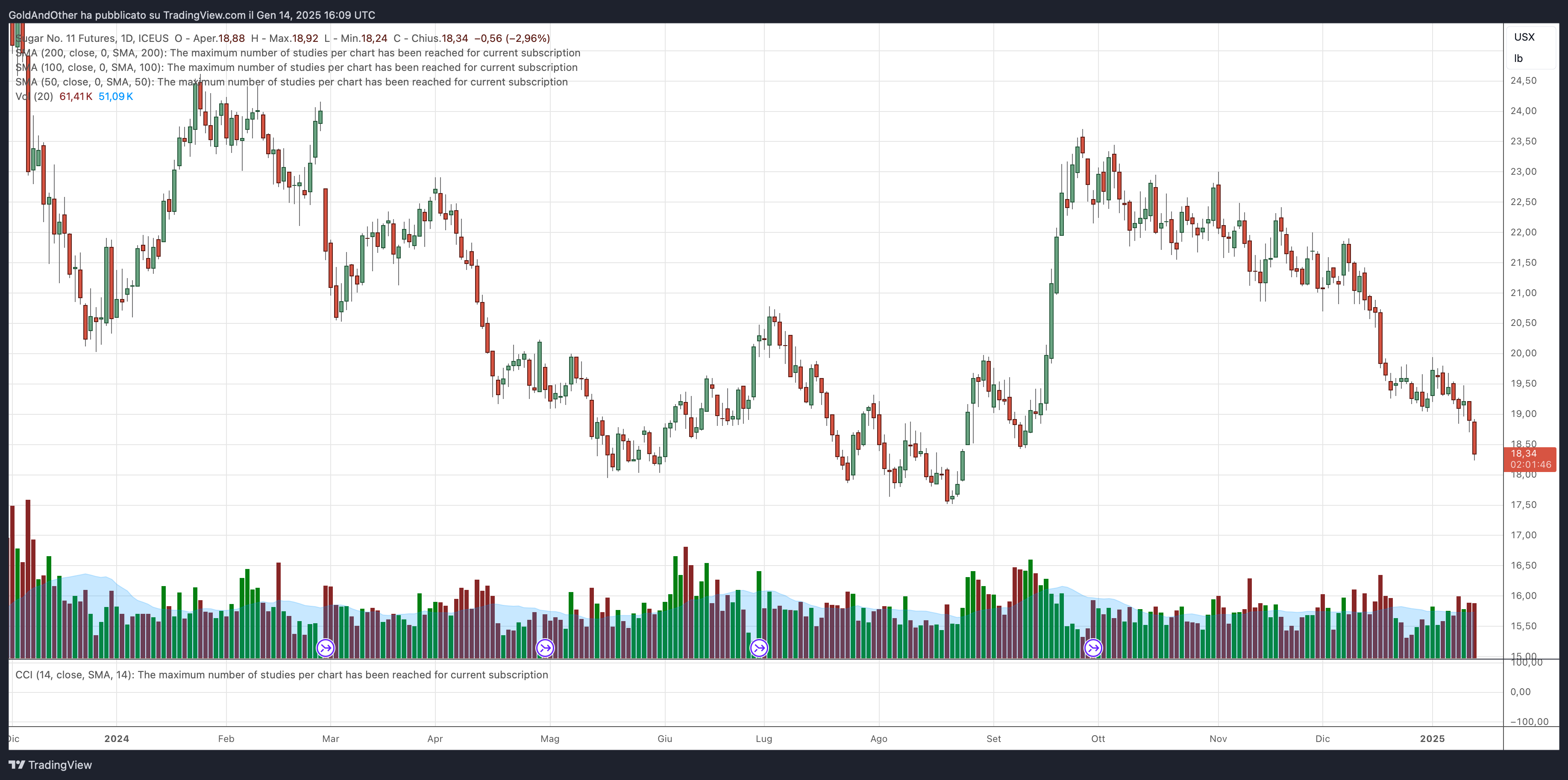The height and width of the screenshot is (780, 1568).
Task: Click the purple rollover marker above Mag
Action: [545, 648]
